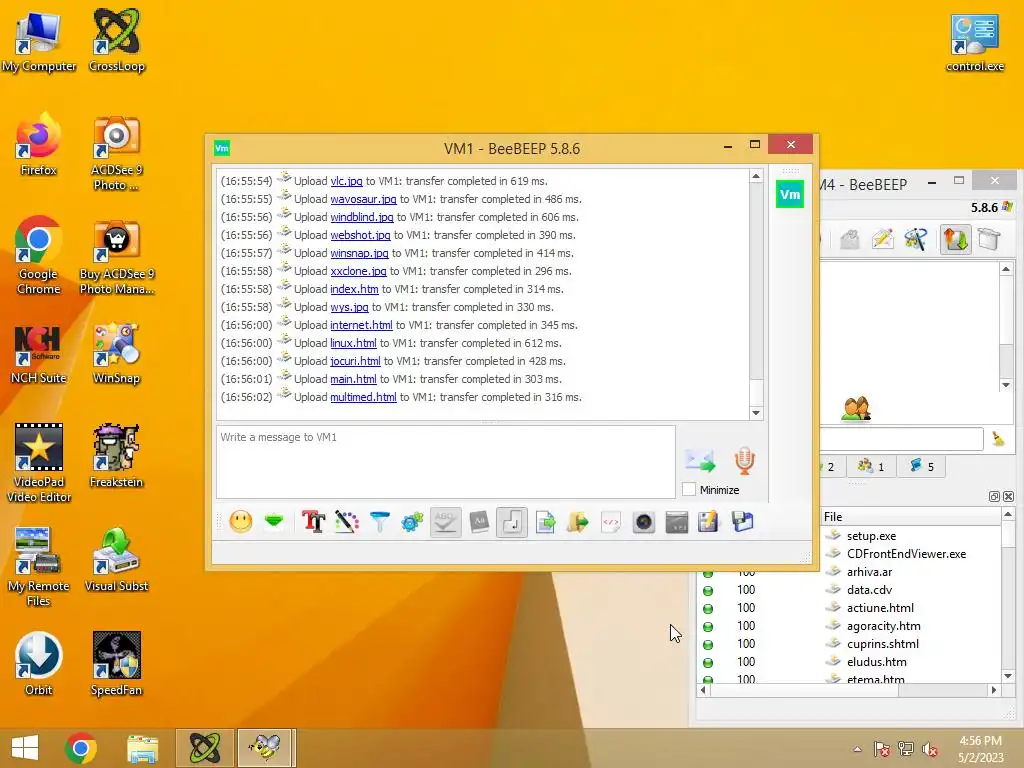Screen dimensions: 1024x768
Task: Open the font color pencil tool
Action: 347,522
